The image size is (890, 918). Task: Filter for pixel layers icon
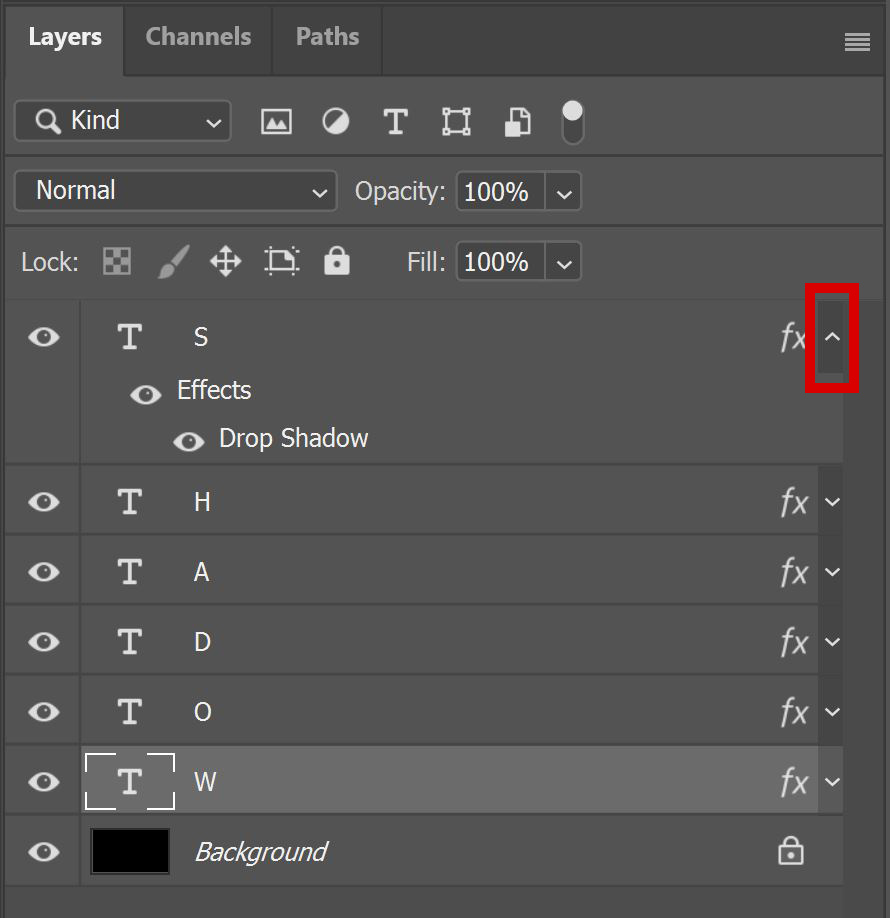click(x=276, y=122)
